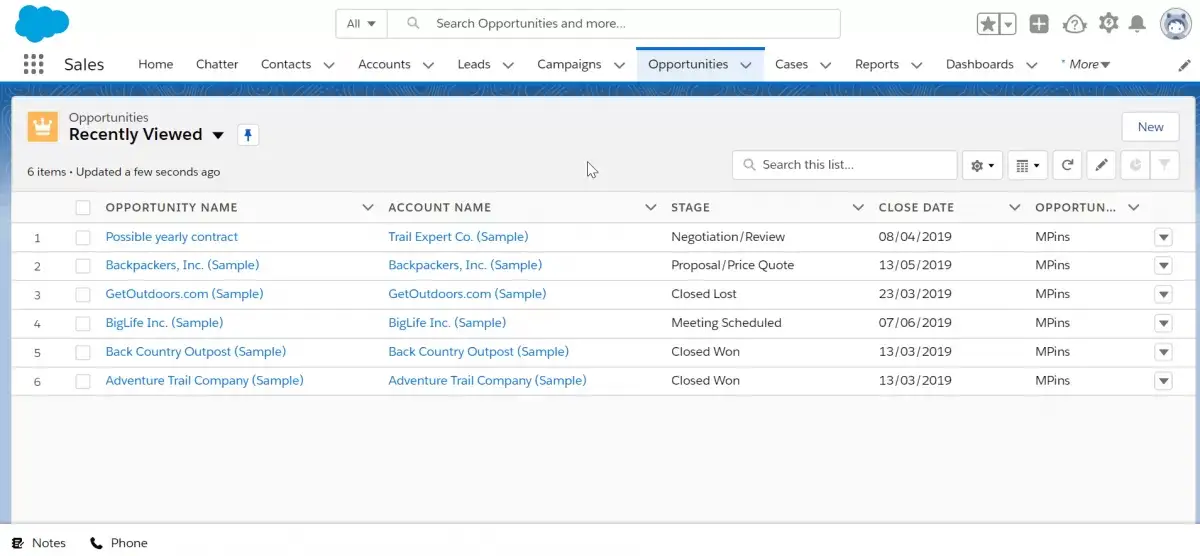Open Global Actions plus icon

[1039, 24]
